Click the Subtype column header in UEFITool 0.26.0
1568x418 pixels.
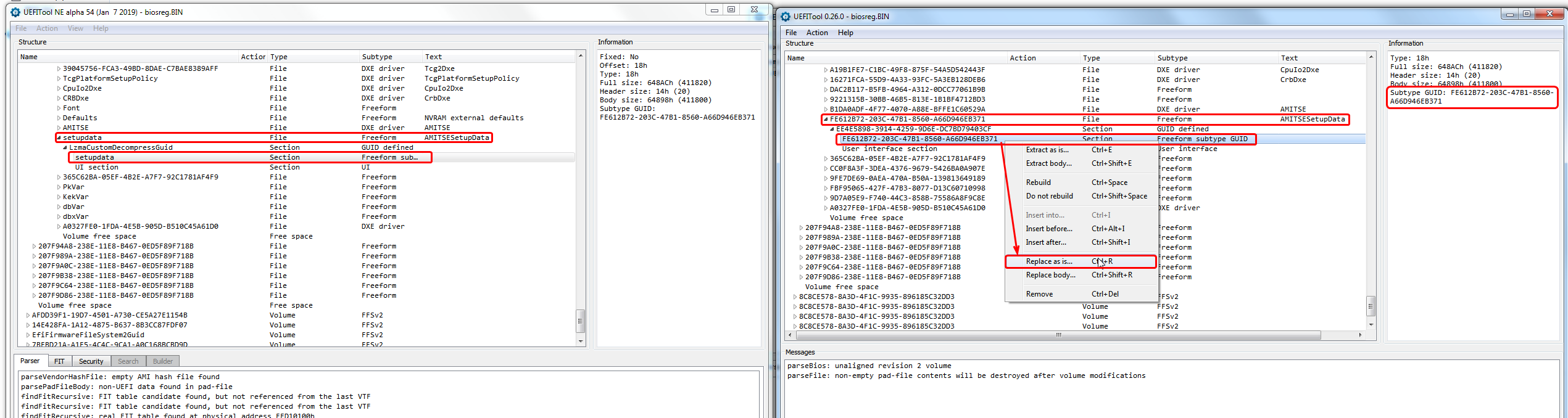coord(1216,58)
